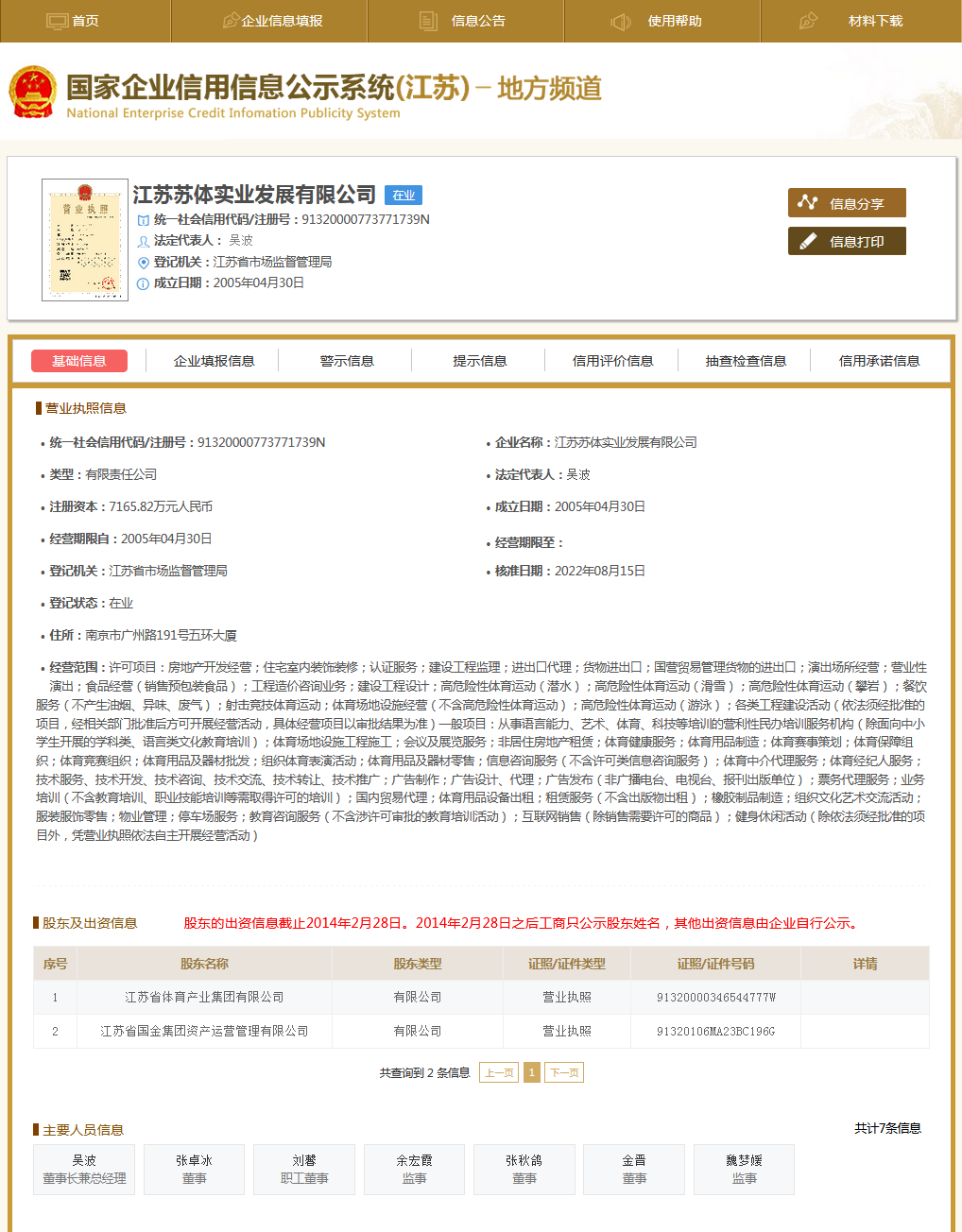962x1232 pixels.
Task: Switch to 提示信息 tab
Action: [x=480, y=361]
